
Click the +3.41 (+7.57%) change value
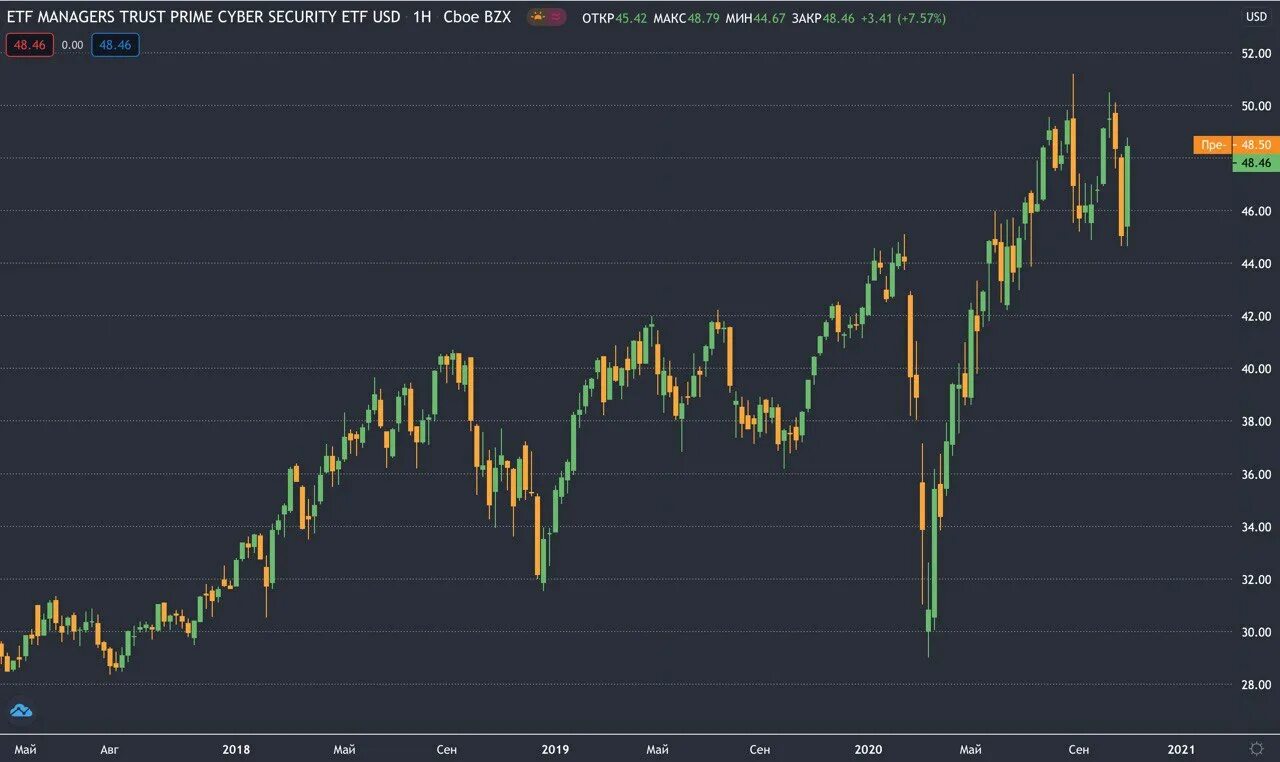903,18
